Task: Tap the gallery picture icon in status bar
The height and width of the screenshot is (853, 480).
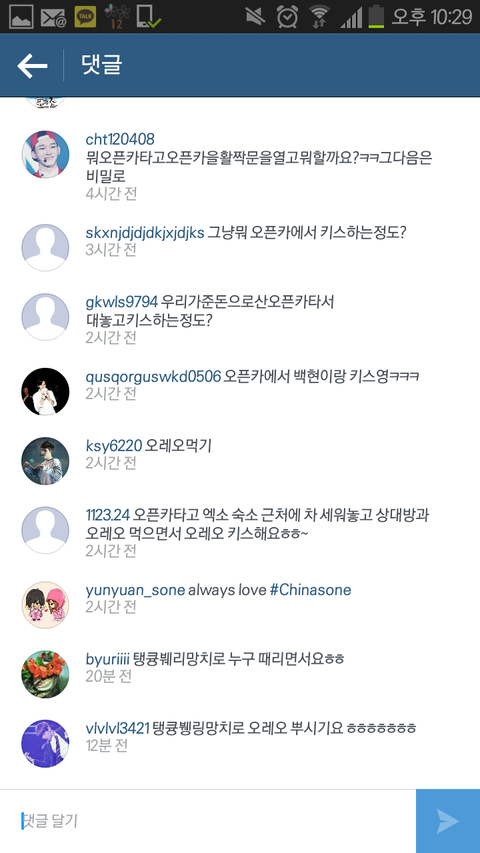Action: (x=21, y=17)
